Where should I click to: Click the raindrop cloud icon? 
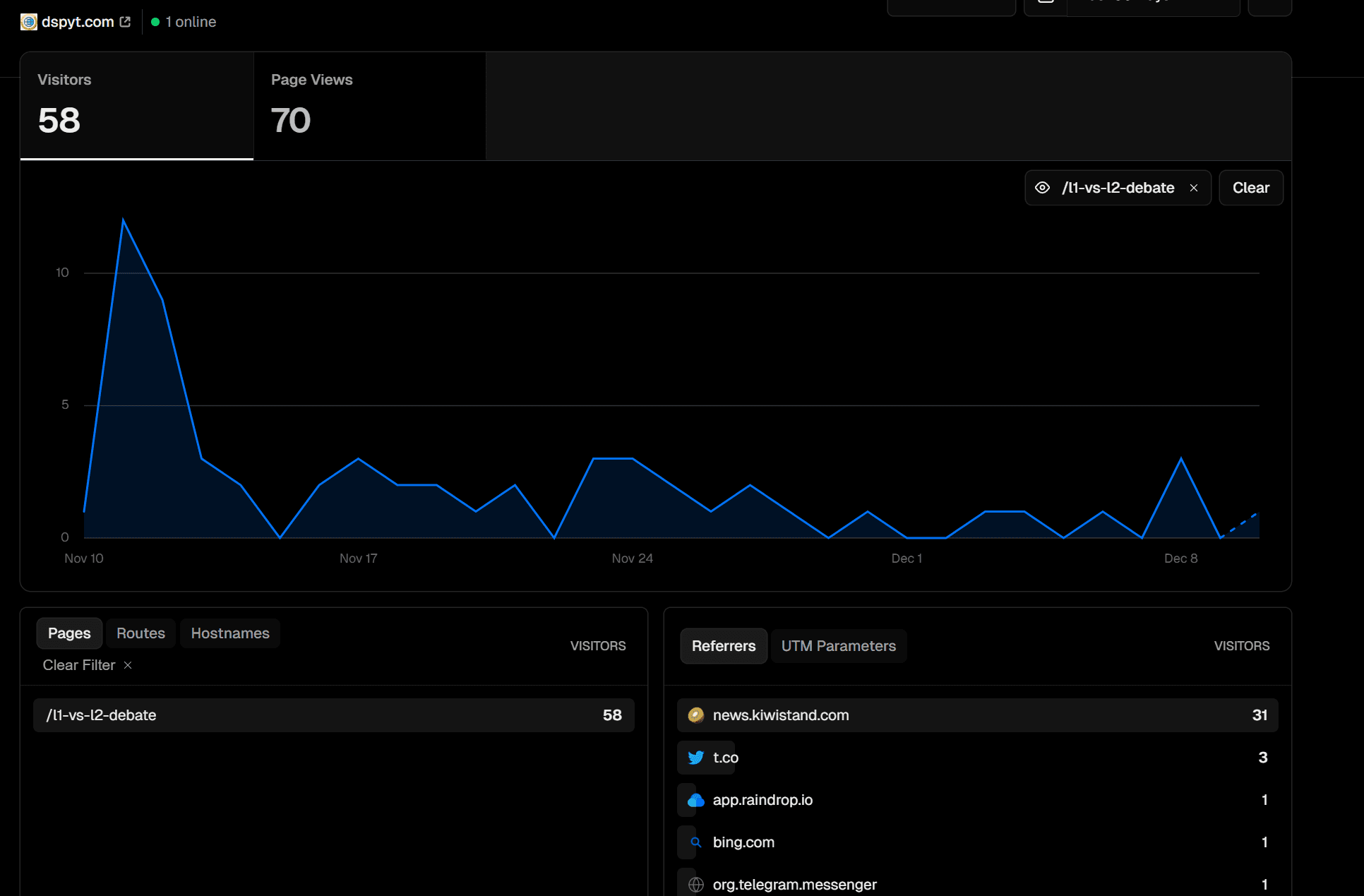(696, 800)
